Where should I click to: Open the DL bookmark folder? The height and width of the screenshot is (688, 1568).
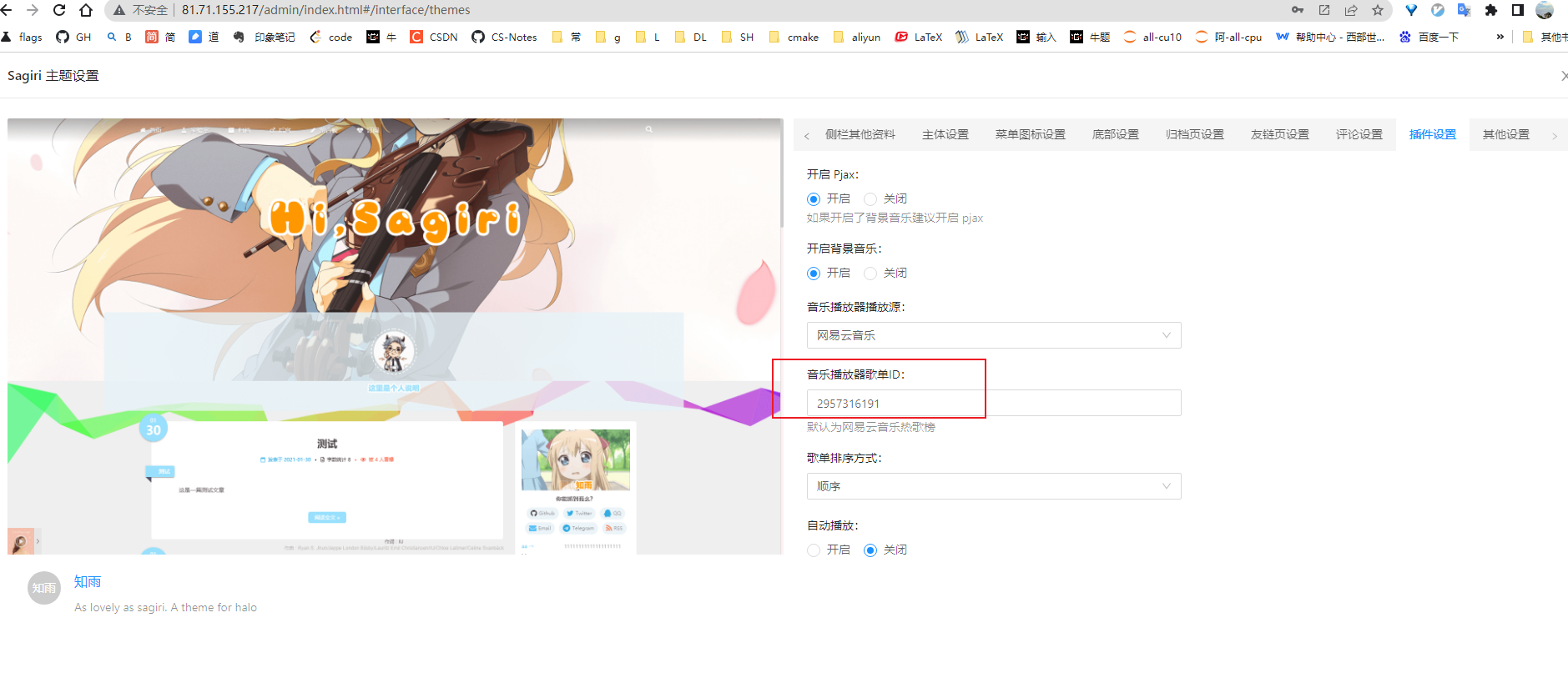tap(691, 37)
